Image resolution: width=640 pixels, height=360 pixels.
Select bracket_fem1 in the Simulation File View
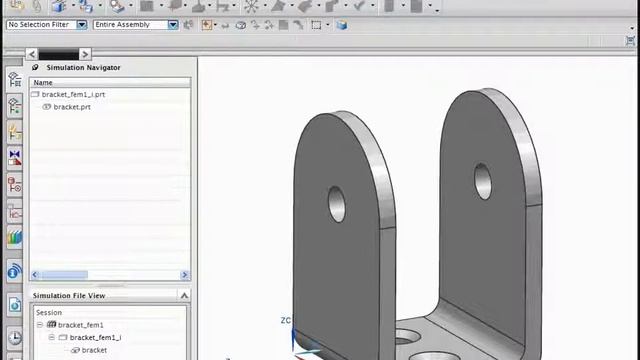pos(80,325)
